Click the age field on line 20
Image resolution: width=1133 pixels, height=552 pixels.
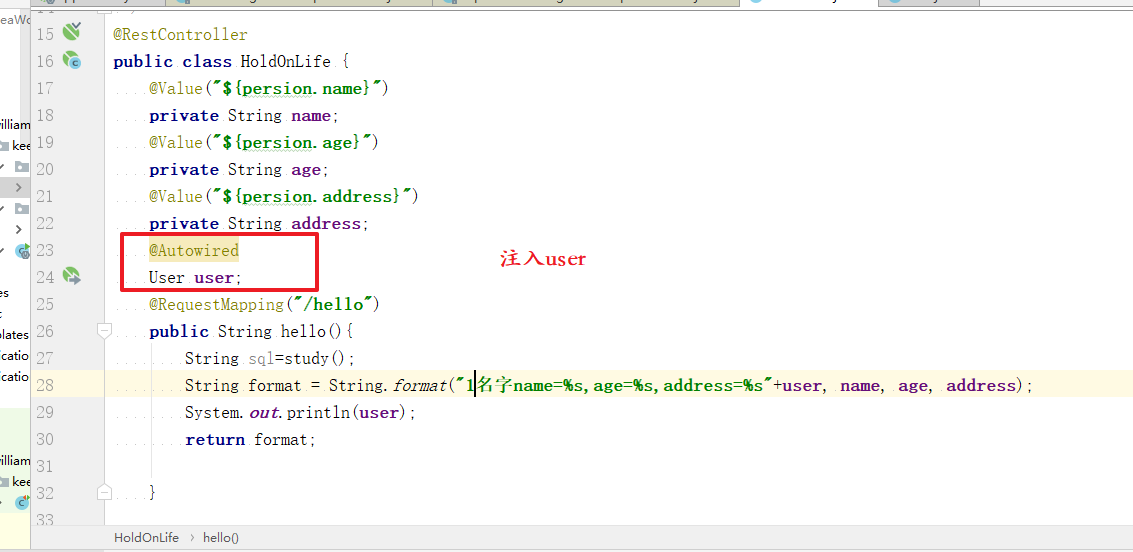pyautogui.click(x=306, y=170)
